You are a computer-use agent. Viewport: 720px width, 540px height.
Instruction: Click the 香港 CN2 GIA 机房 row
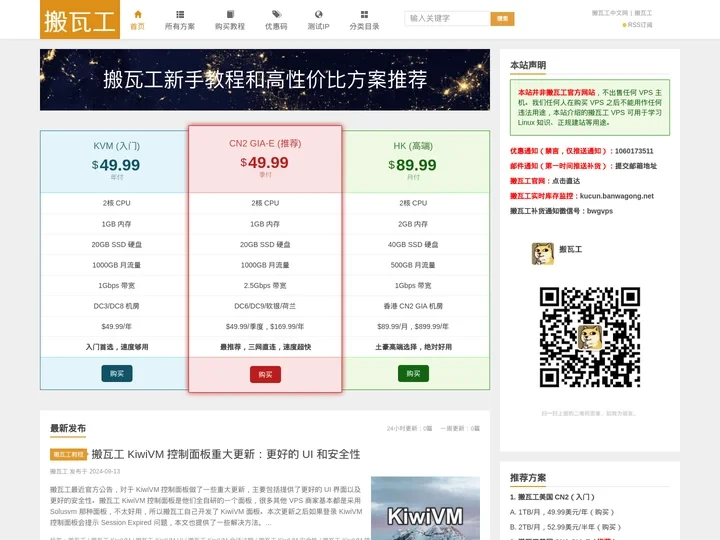point(413,306)
